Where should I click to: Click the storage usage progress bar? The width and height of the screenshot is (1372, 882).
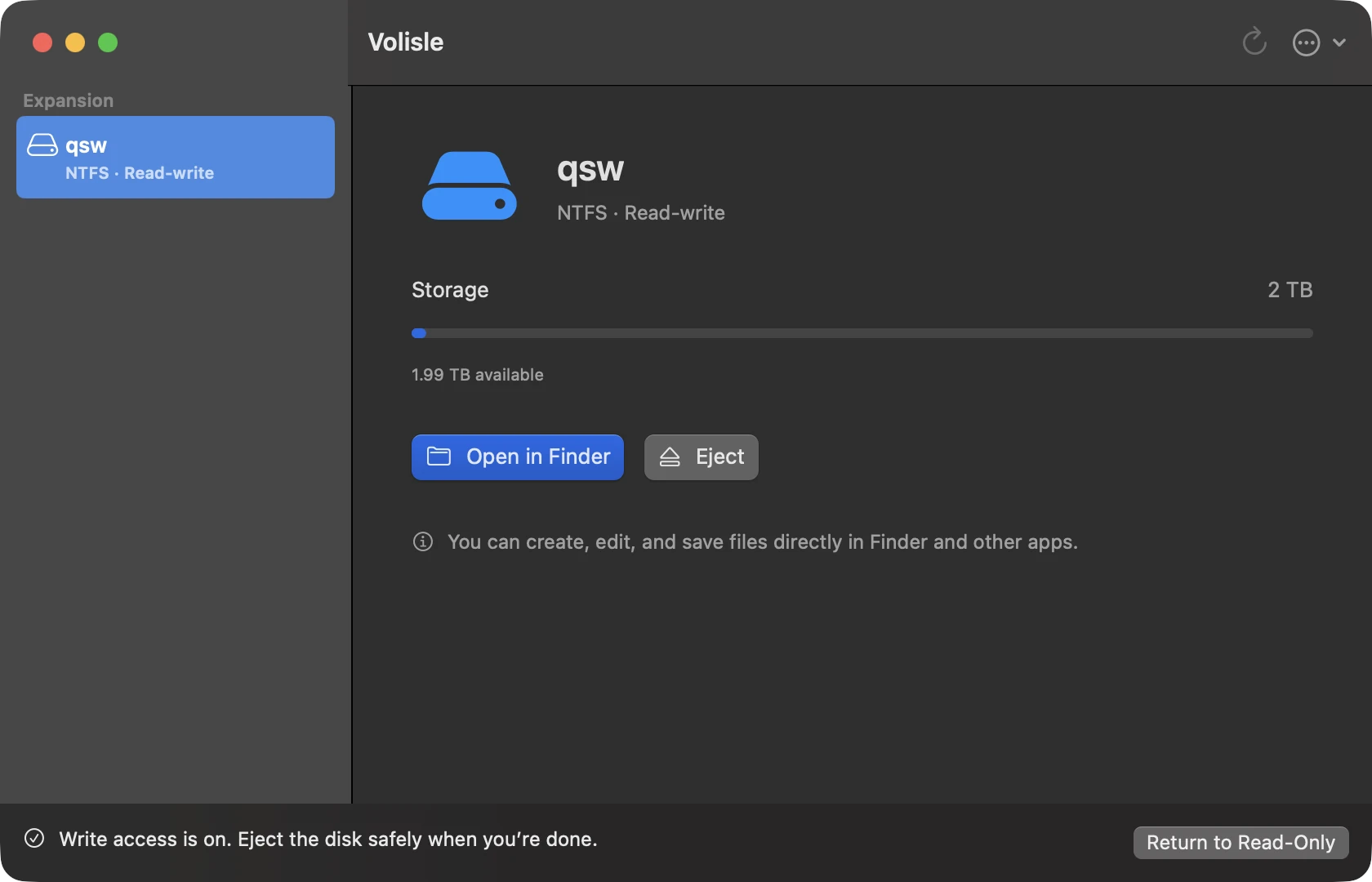coord(862,333)
